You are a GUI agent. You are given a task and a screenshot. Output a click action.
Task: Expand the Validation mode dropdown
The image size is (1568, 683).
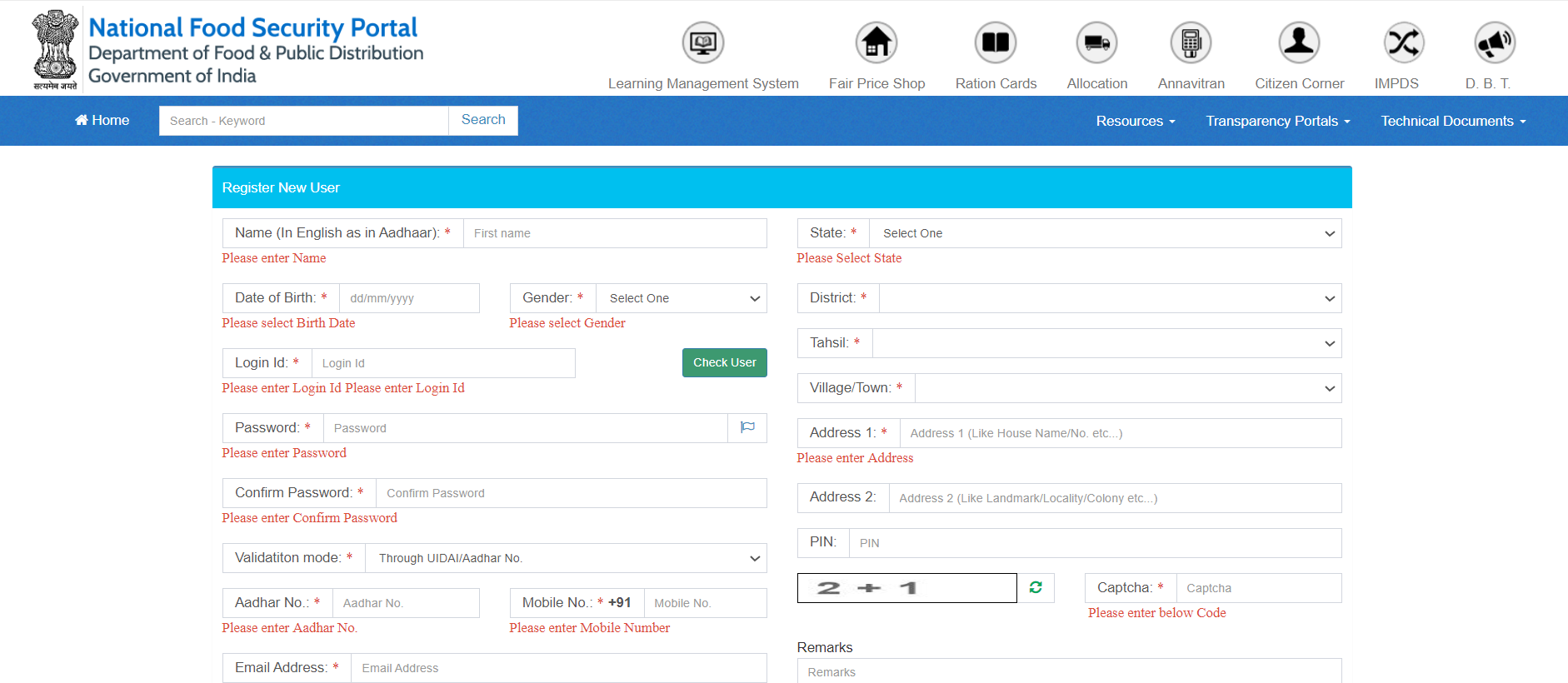(x=566, y=558)
